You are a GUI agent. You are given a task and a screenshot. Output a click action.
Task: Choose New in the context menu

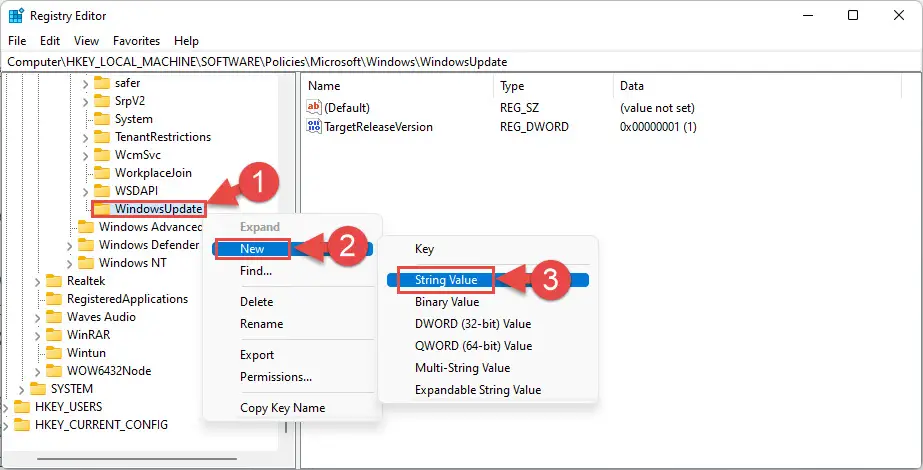[293, 249]
